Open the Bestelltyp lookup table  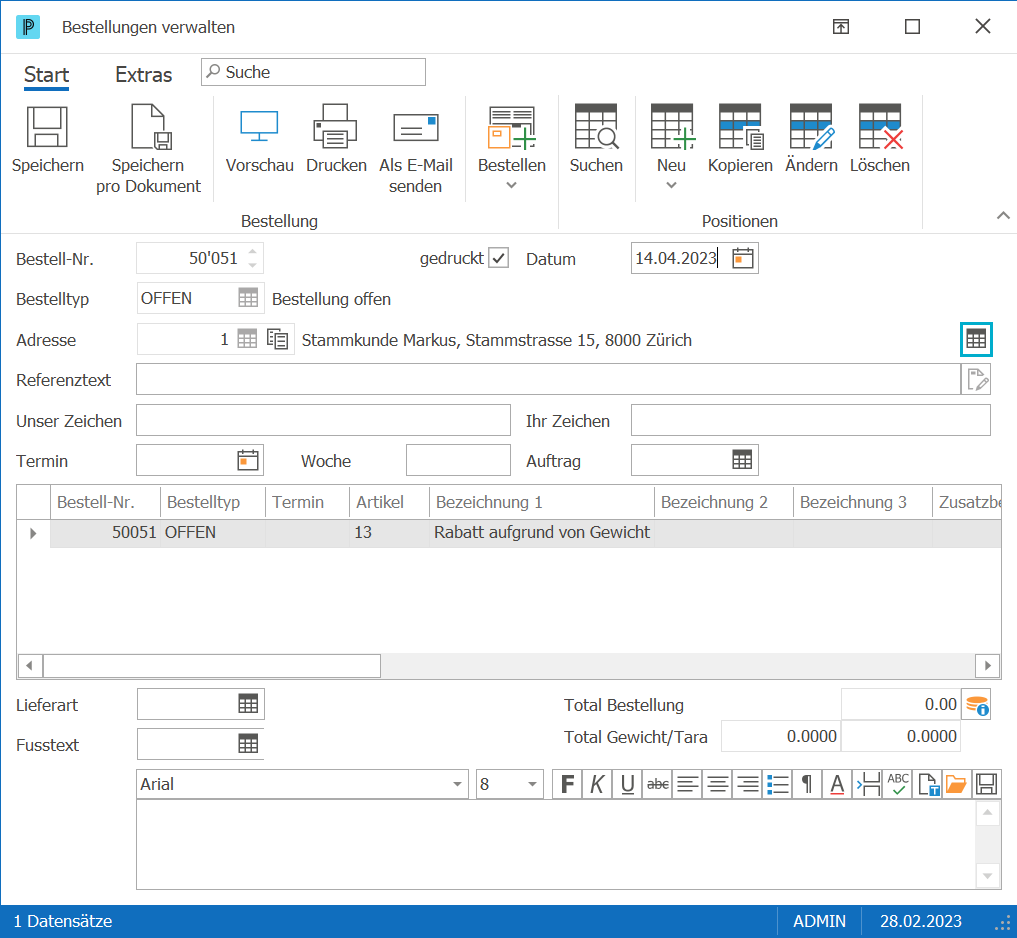coord(248,298)
